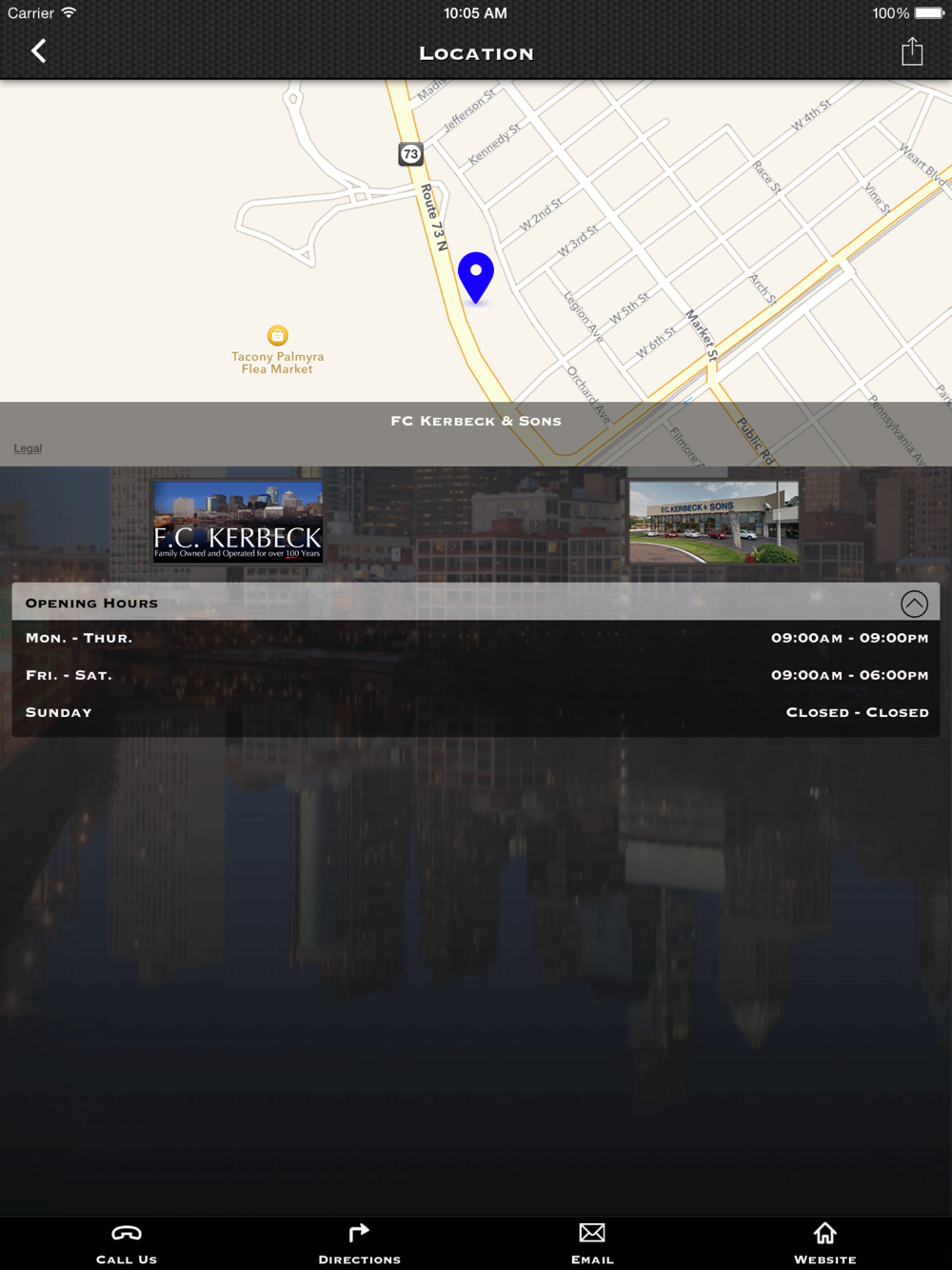This screenshot has width=952, height=1270.
Task: Tap the W 5th St map label
Action: [629, 308]
